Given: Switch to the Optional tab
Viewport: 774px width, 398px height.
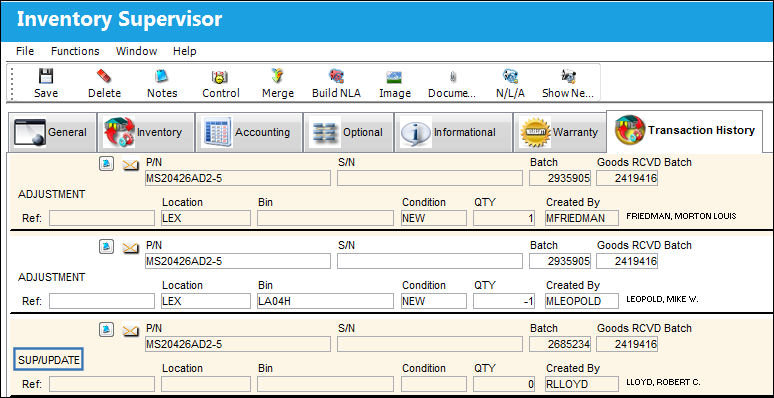Looking at the screenshot, I should click(x=348, y=132).
